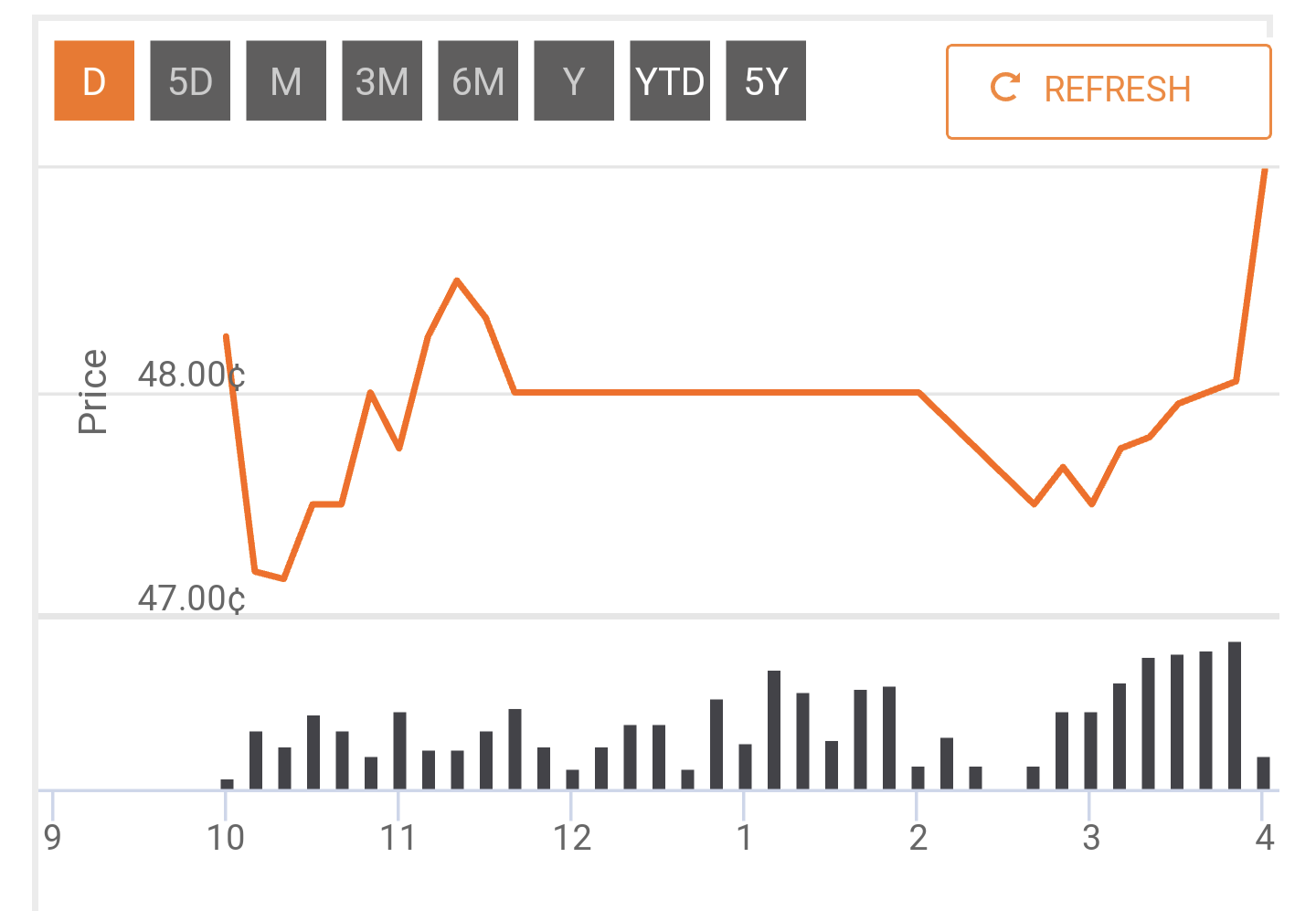Click the REFRESH button
1316x911 pixels.
[x=1109, y=91]
